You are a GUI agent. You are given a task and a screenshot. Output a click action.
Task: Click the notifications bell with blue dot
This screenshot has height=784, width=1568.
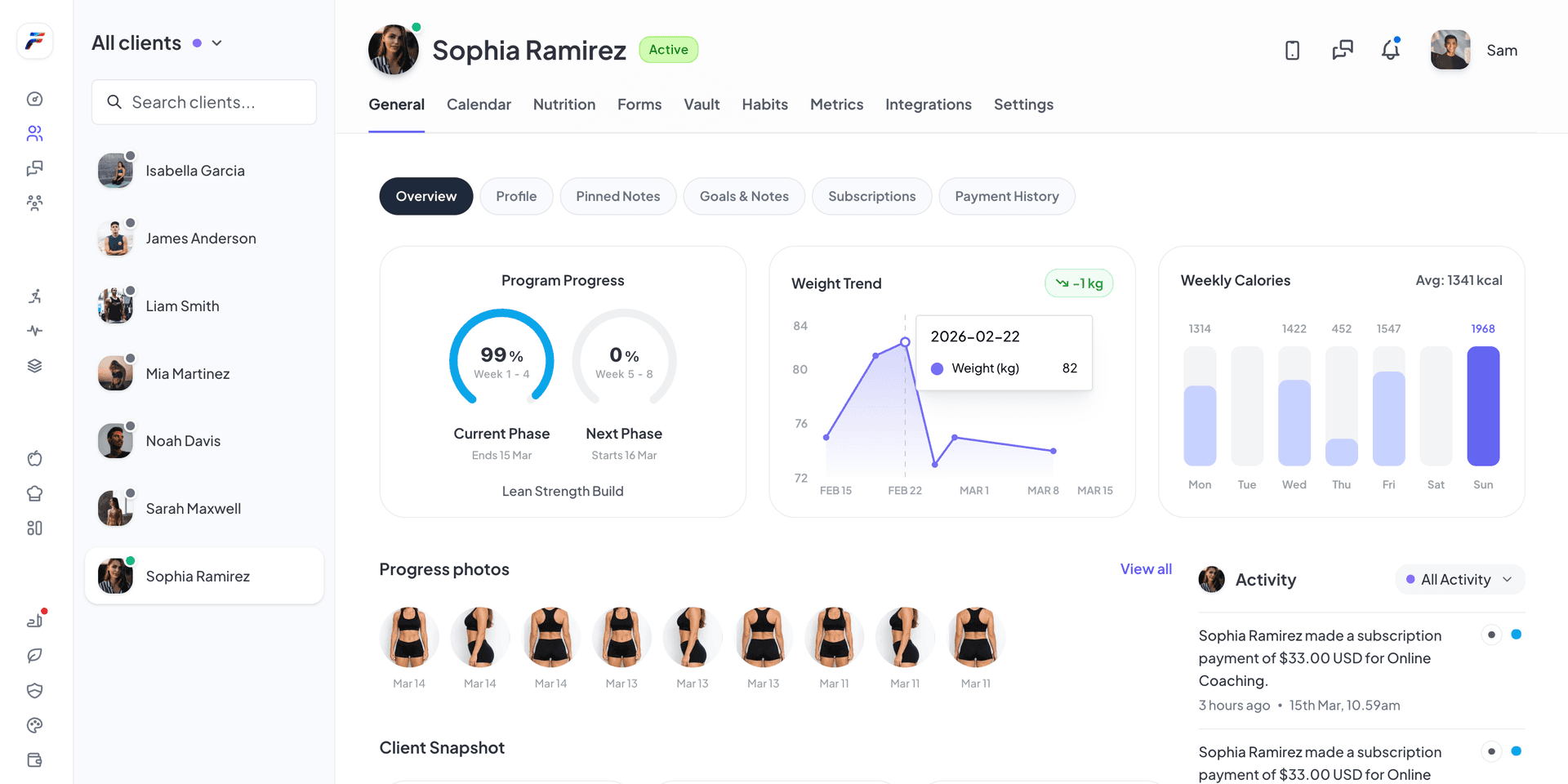click(x=1389, y=50)
